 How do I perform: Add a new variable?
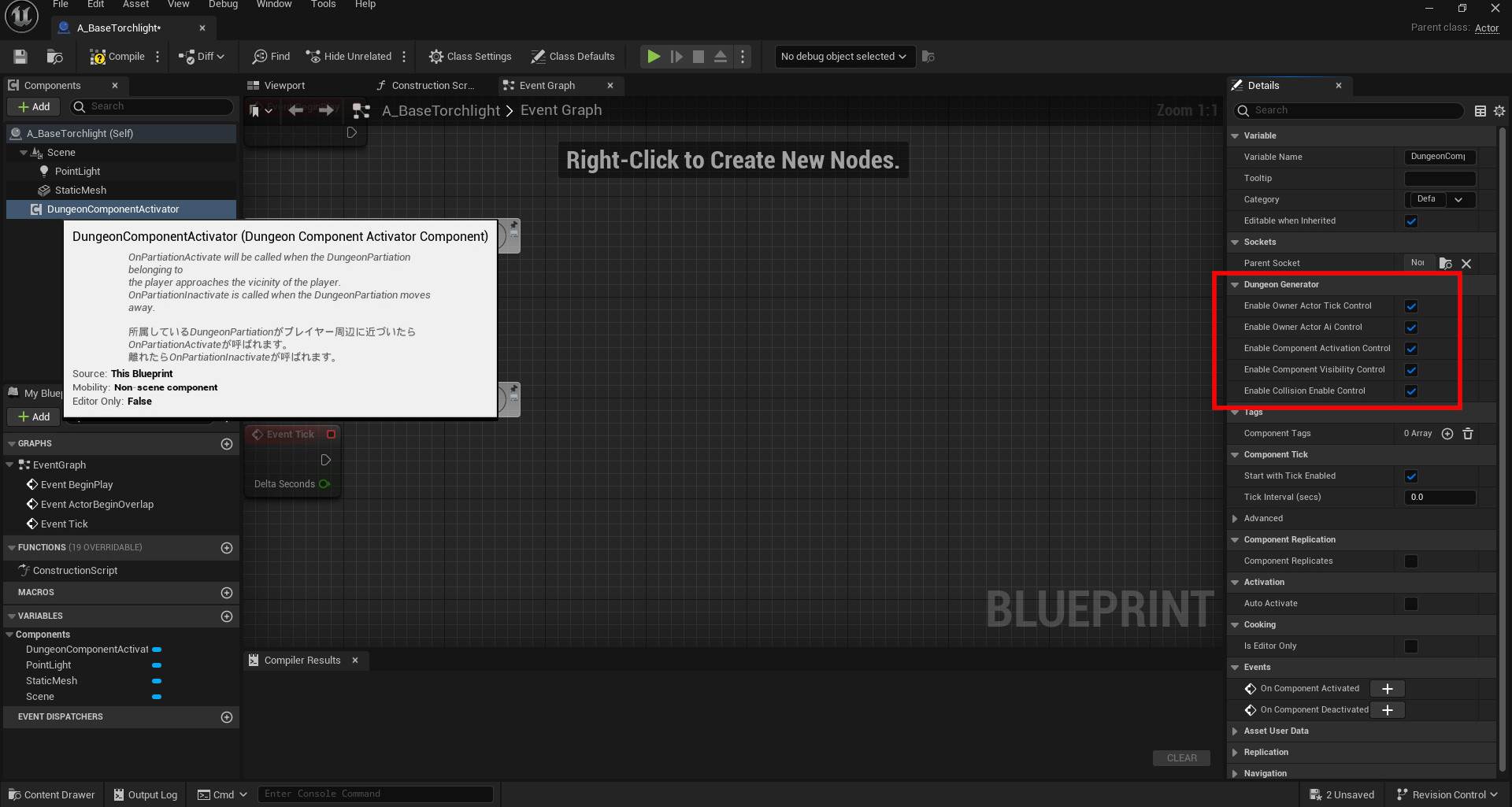pyautogui.click(x=227, y=616)
